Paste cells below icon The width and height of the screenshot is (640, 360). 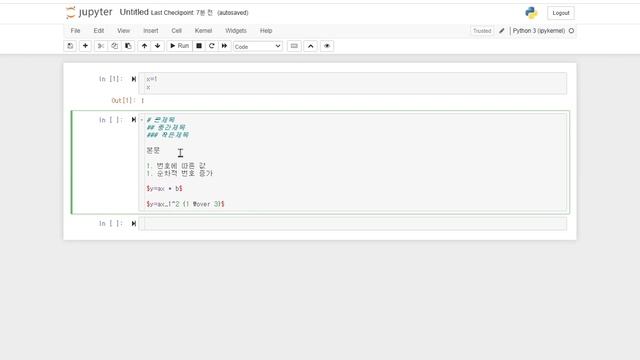tap(128, 46)
